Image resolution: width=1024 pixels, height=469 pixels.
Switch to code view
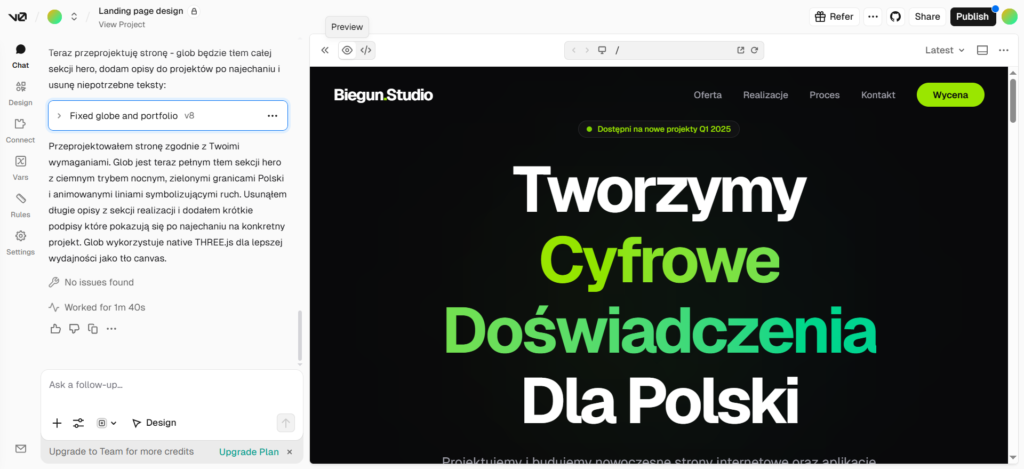tap(366, 50)
